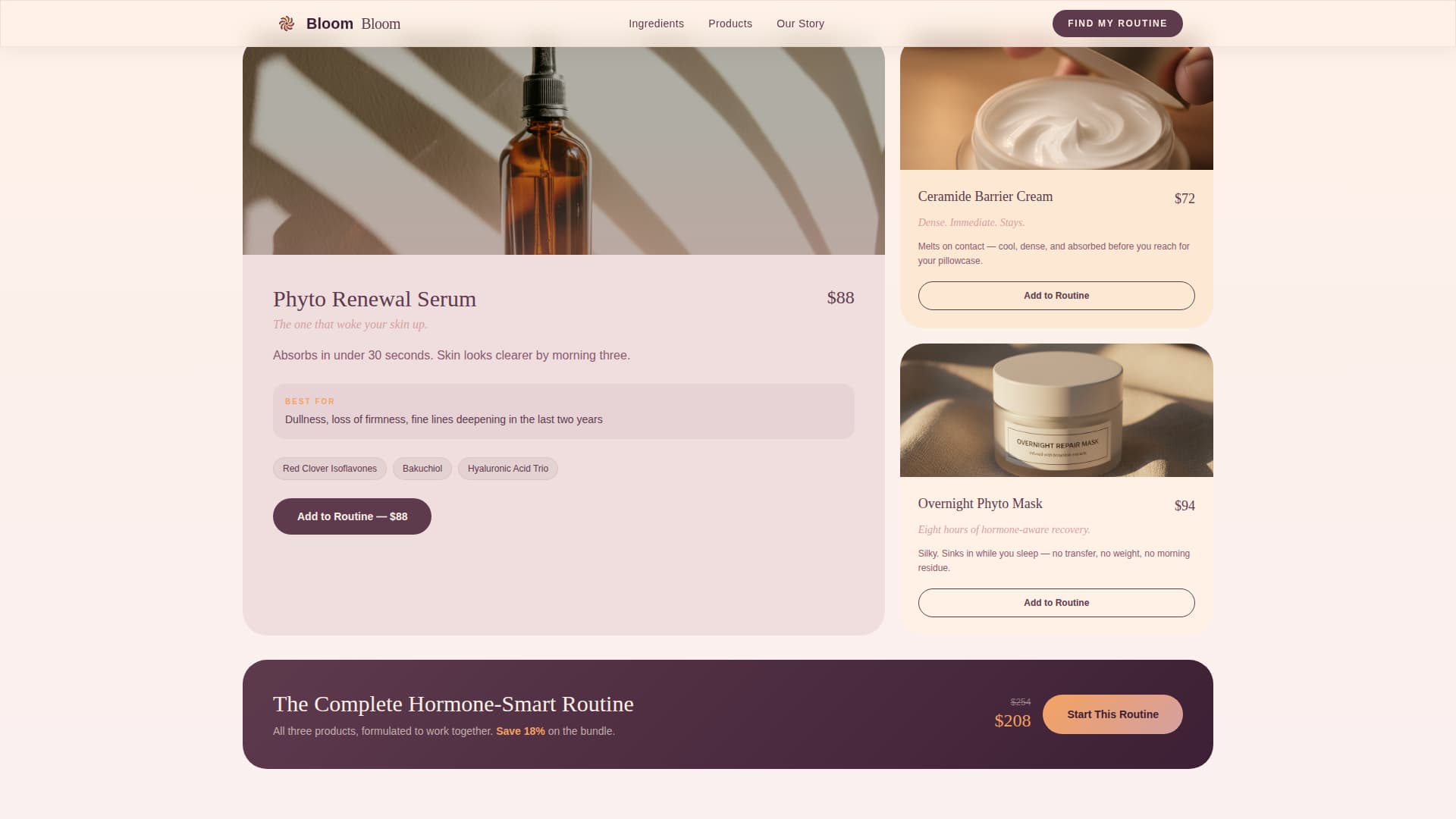
Task: Add Phyto Renewal Serum to routine
Action: pos(351,516)
